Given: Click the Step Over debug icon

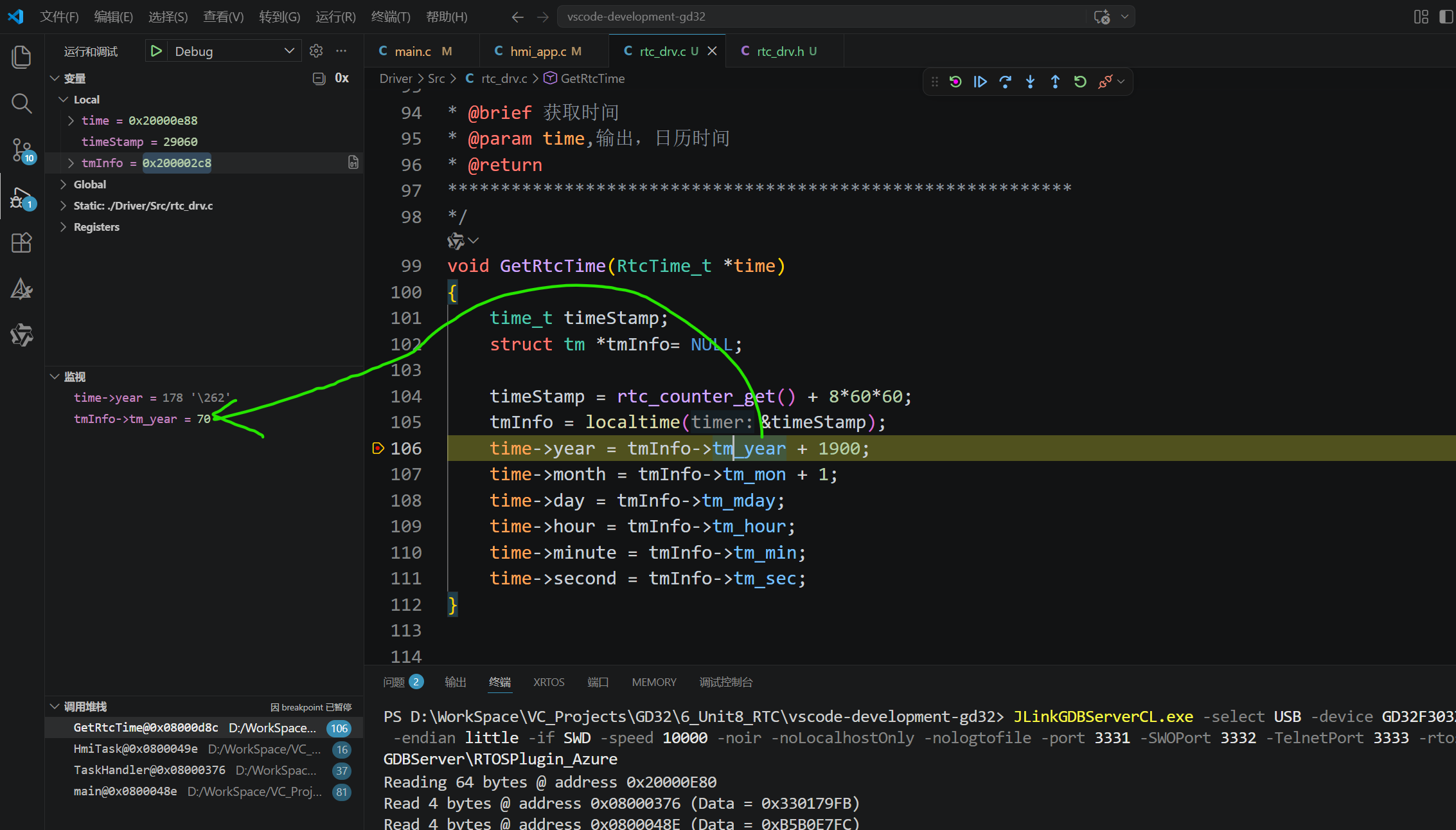Looking at the screenshot, I should click(x=1005, y=82).
